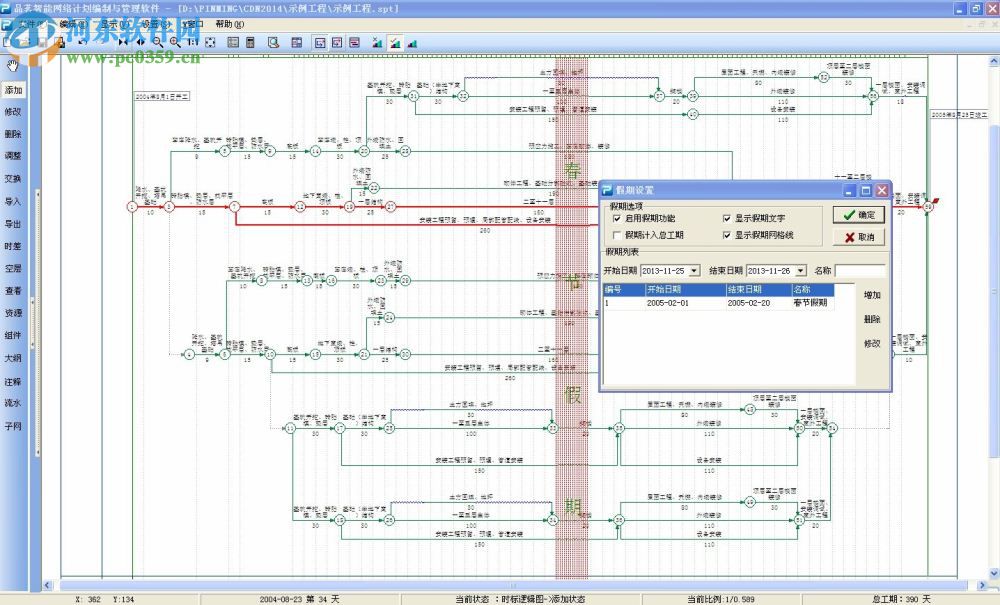This screenshot has height=605, width=1000.
Task: Click 增加 to add a holiday
Action: tap(872, 295)
